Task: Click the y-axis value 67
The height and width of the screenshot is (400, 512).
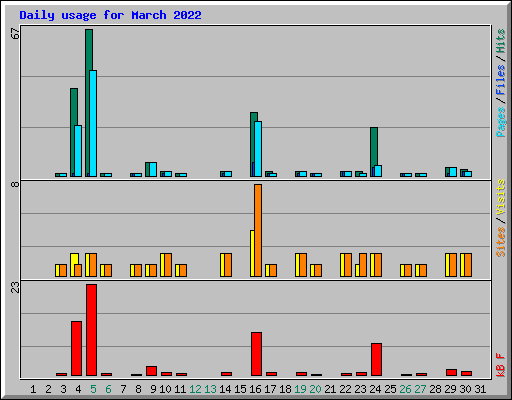Action: pyautogui.click(x=15, y=33)
